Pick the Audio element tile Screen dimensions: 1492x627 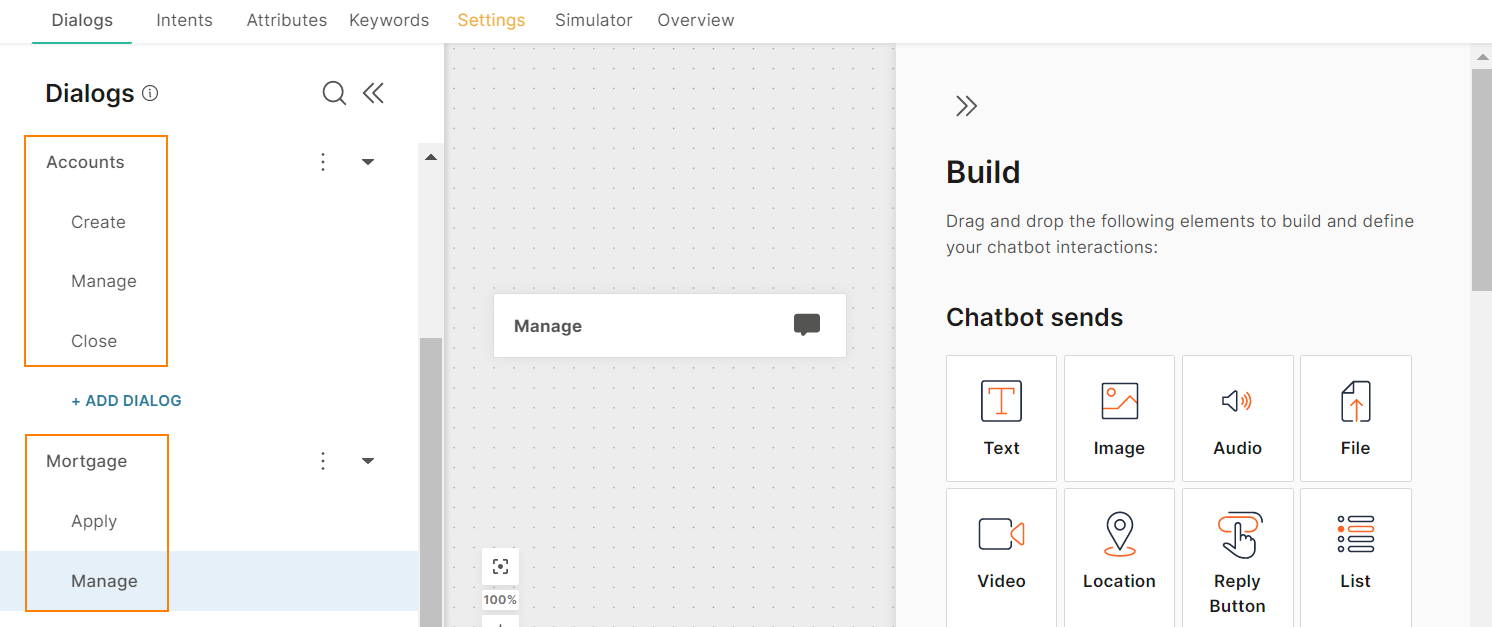pyautogui.click(x=1237, y=418)
